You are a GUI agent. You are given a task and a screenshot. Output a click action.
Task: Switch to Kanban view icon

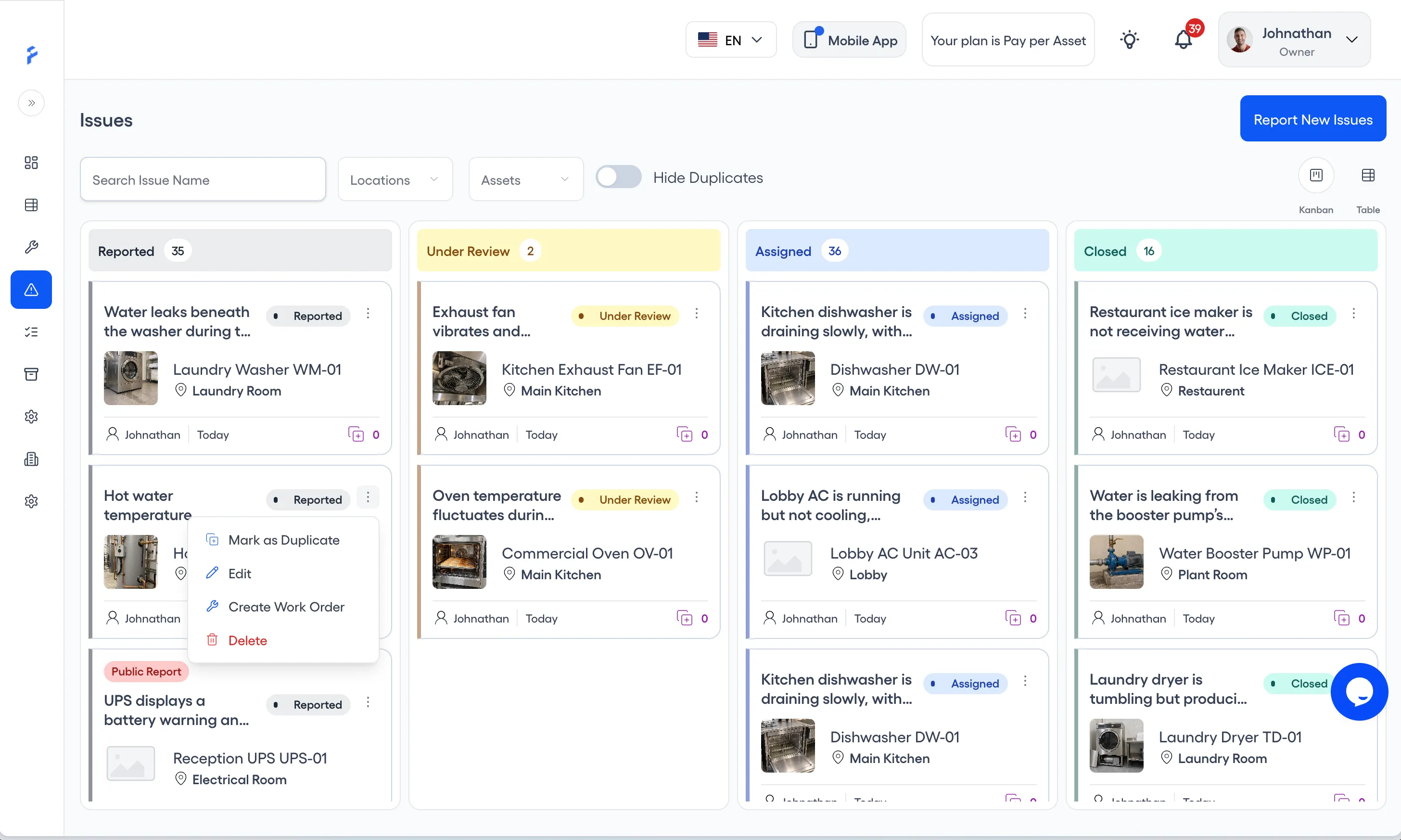point(1316,175)
